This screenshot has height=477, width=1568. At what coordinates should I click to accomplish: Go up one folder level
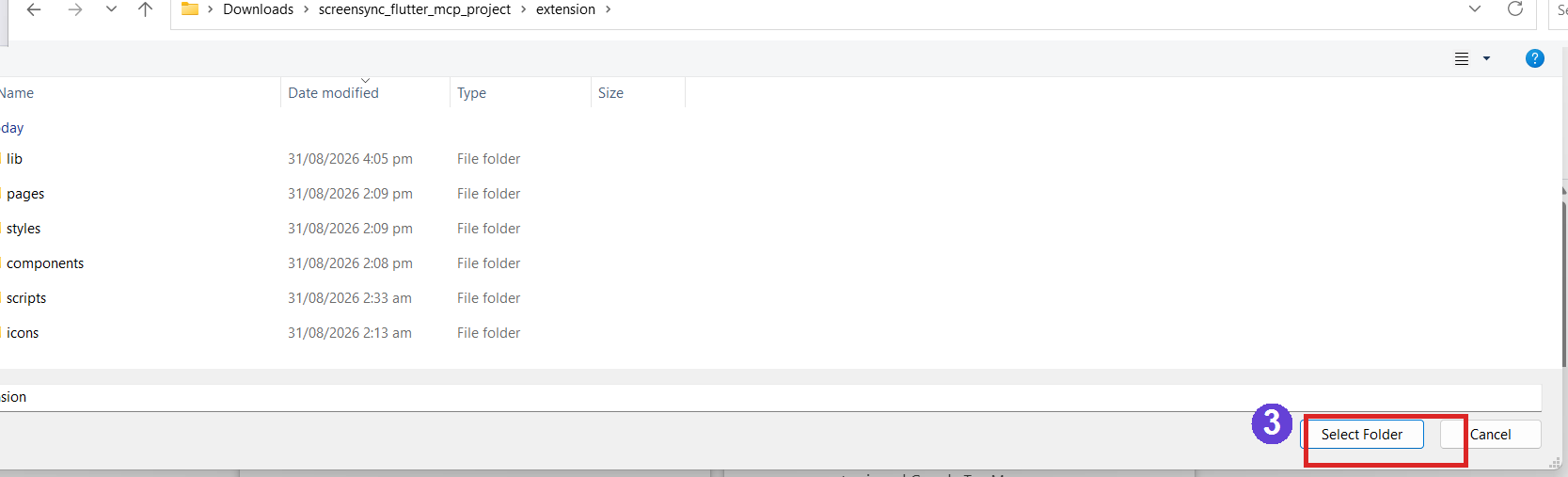coord(145,9)
